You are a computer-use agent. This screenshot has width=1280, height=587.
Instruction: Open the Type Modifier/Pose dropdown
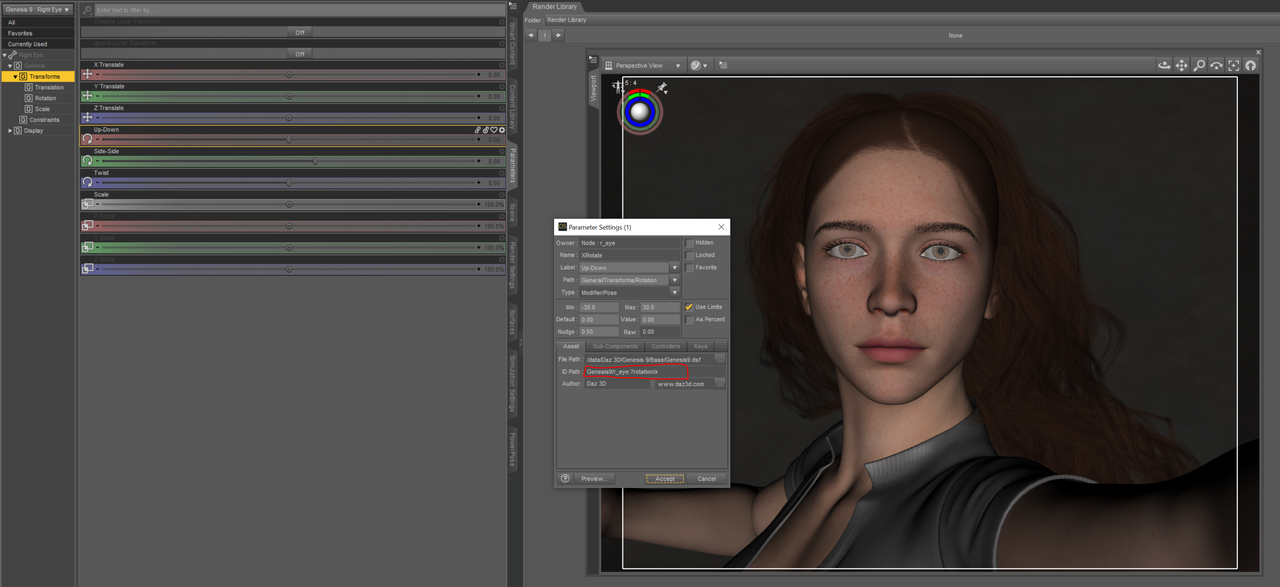(629, 292)
